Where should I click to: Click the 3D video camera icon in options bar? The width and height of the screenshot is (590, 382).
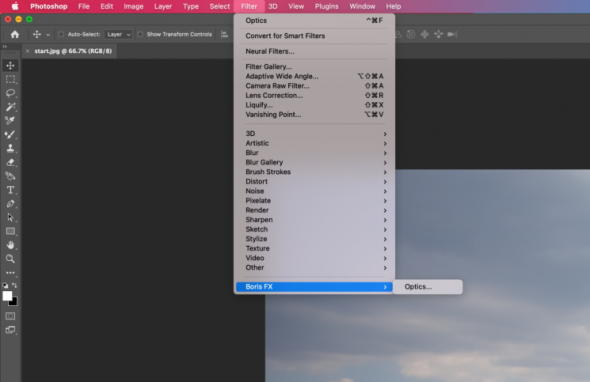[452, 34]
